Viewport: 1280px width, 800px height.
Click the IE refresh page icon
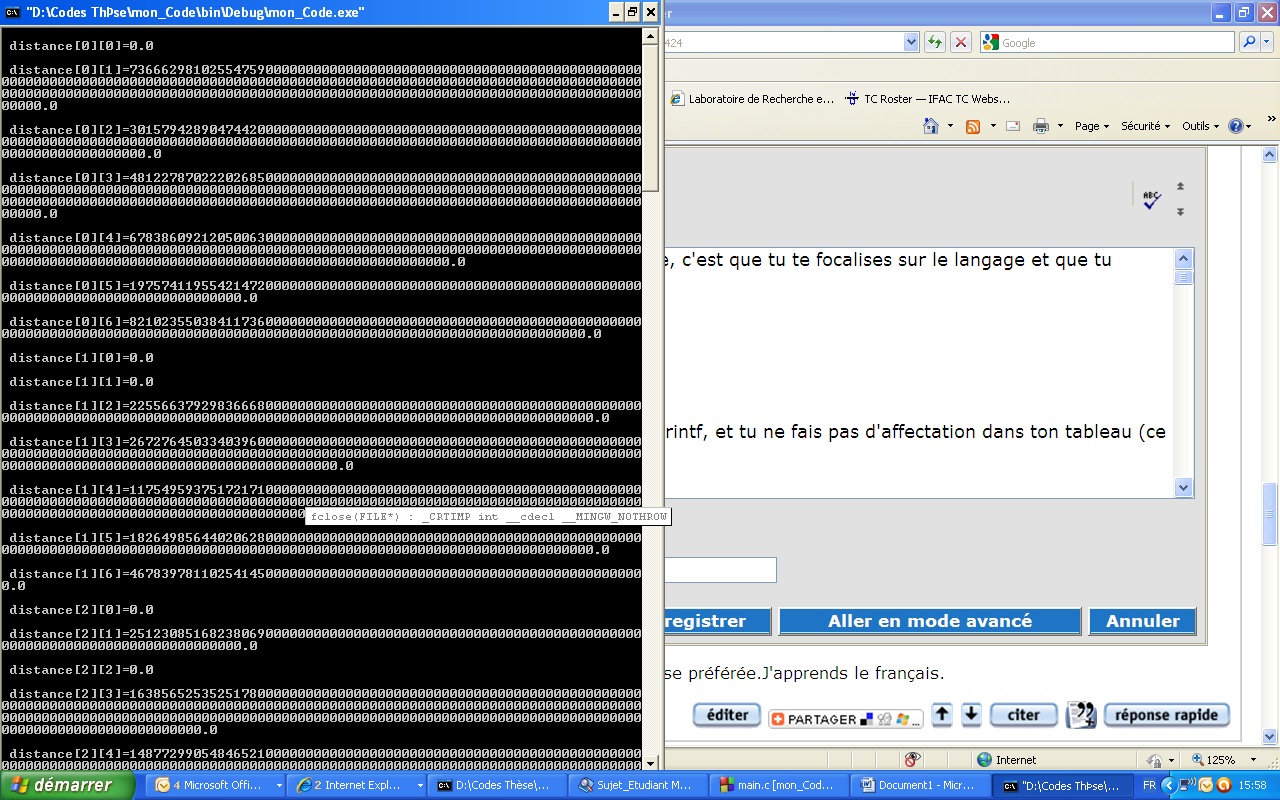935,42
